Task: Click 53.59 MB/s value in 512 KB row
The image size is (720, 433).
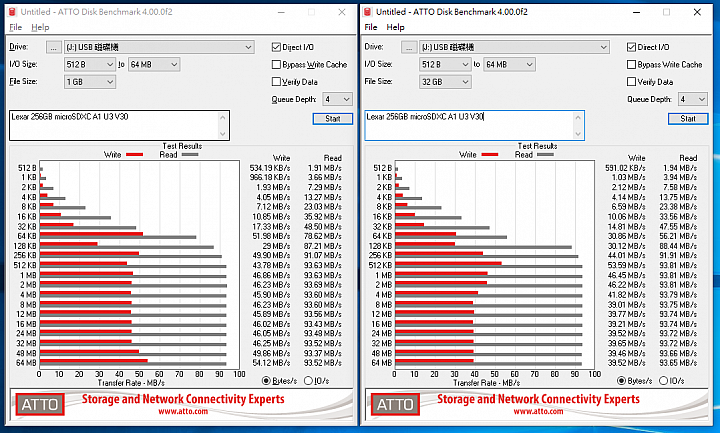Action: tap(626, 265)
